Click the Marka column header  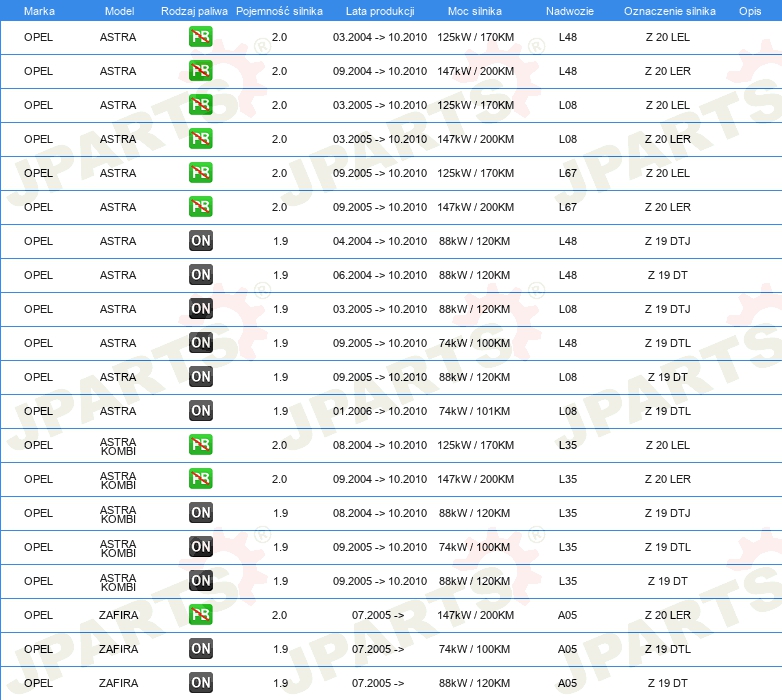39,11
